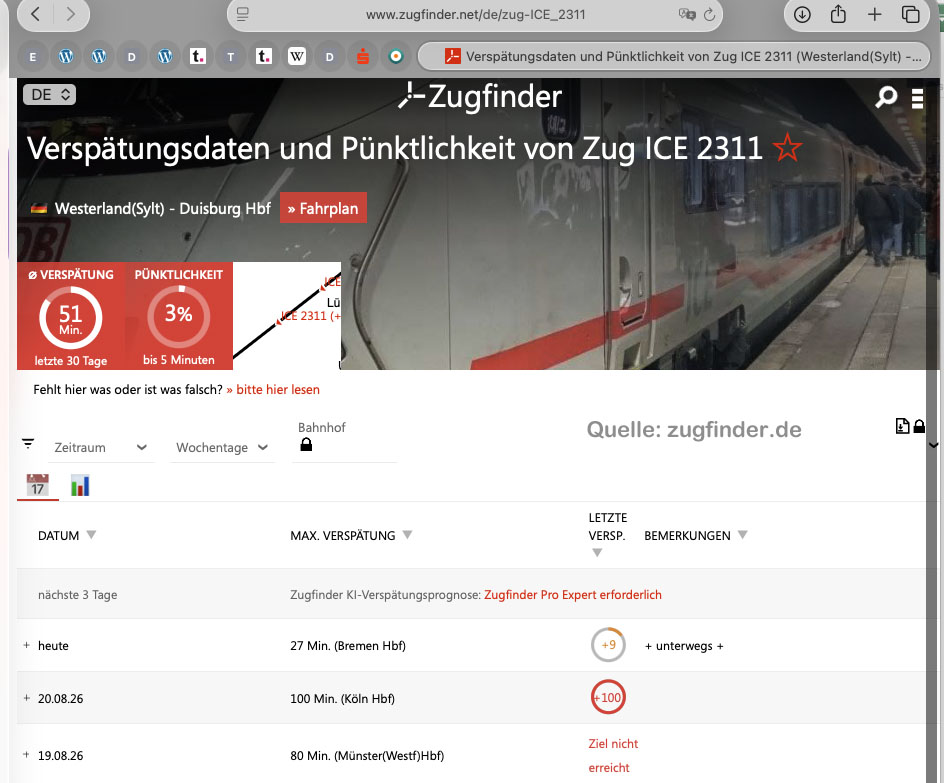Open the Wochentage dropdown
Image resolution: width=944 pixels, height=783 pixels.
(x=222, y=447)
